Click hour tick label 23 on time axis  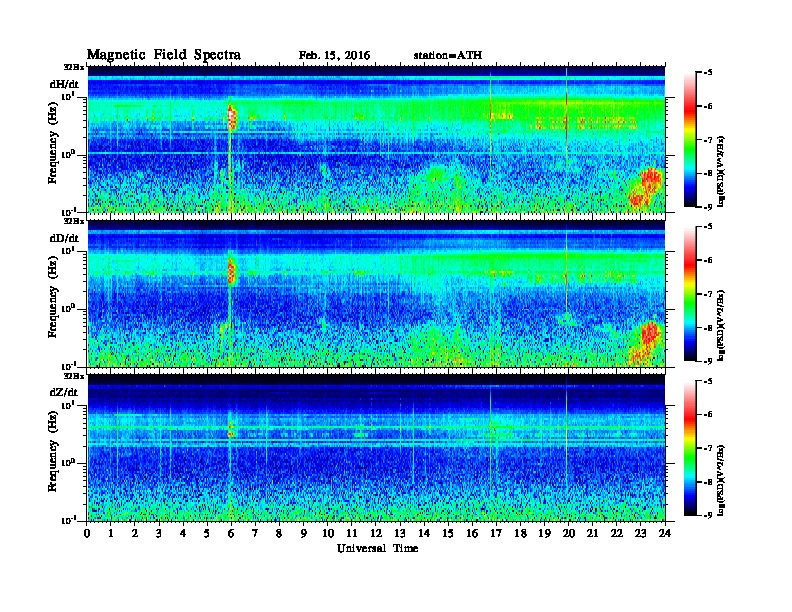click(x=641, y=533)
